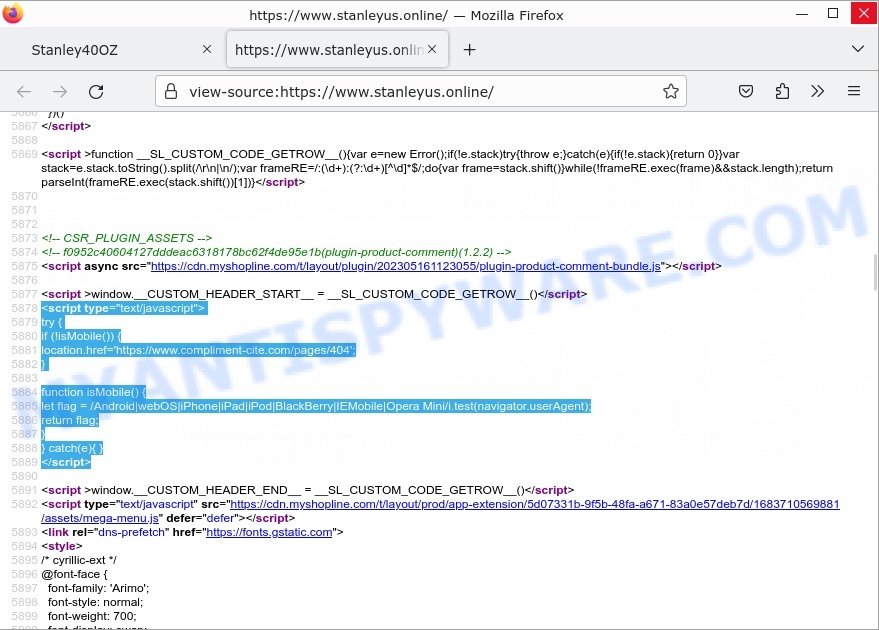
Task: Click line number 5869
Action: click(24, 154)
